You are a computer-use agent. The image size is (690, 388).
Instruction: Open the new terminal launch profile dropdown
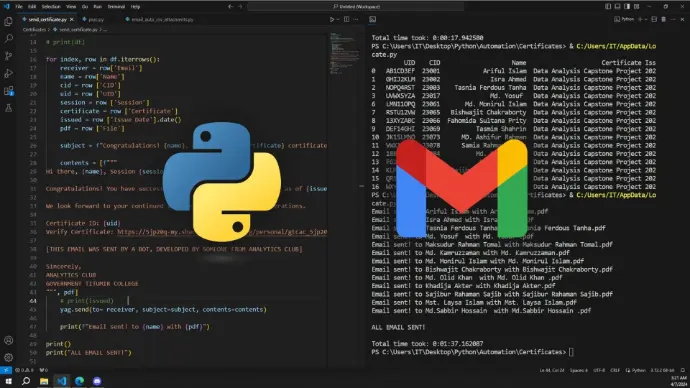click(x=646, y=19)
